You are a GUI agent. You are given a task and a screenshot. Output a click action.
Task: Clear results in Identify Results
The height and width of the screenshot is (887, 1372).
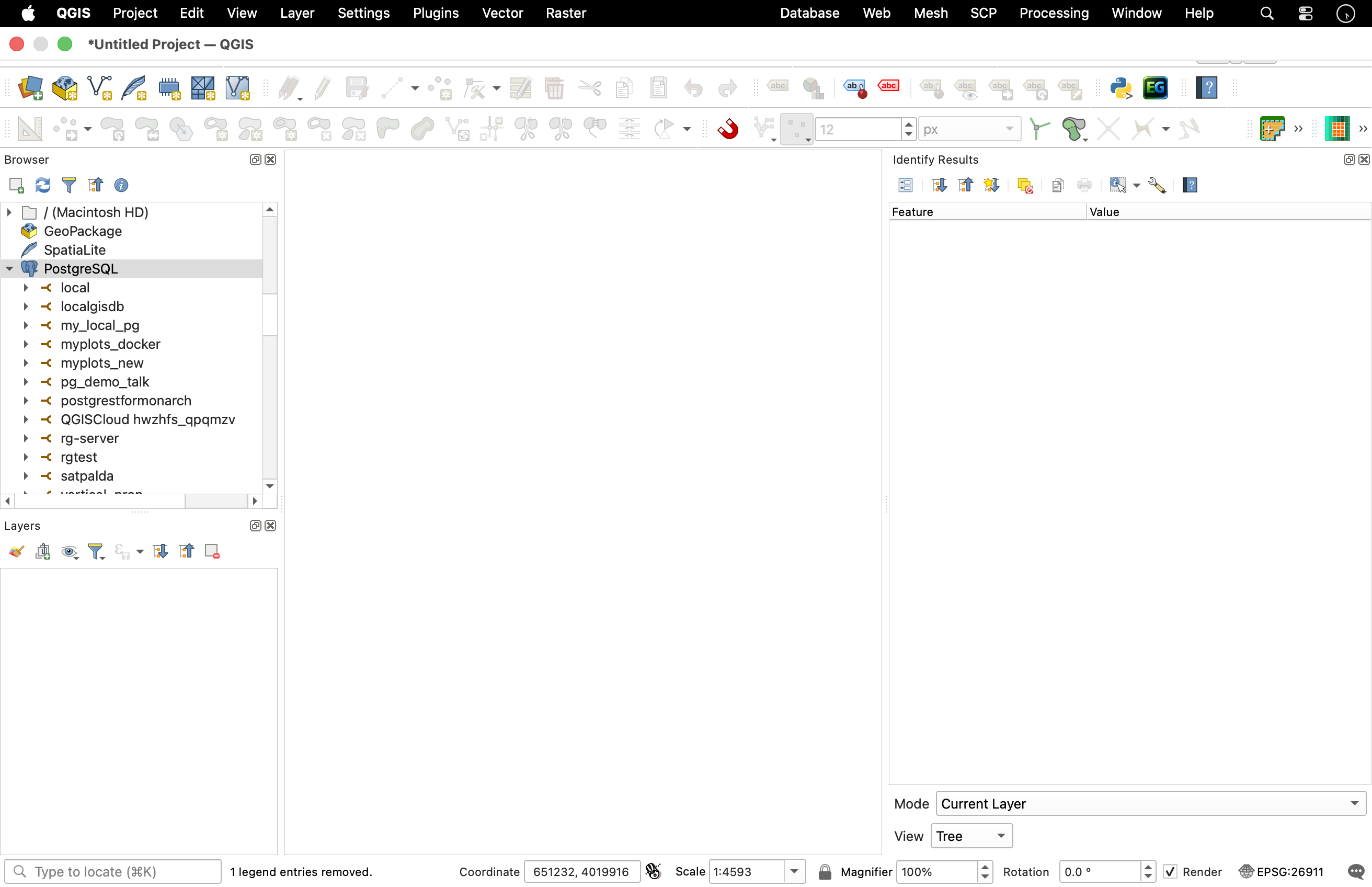click(1025, 185)
